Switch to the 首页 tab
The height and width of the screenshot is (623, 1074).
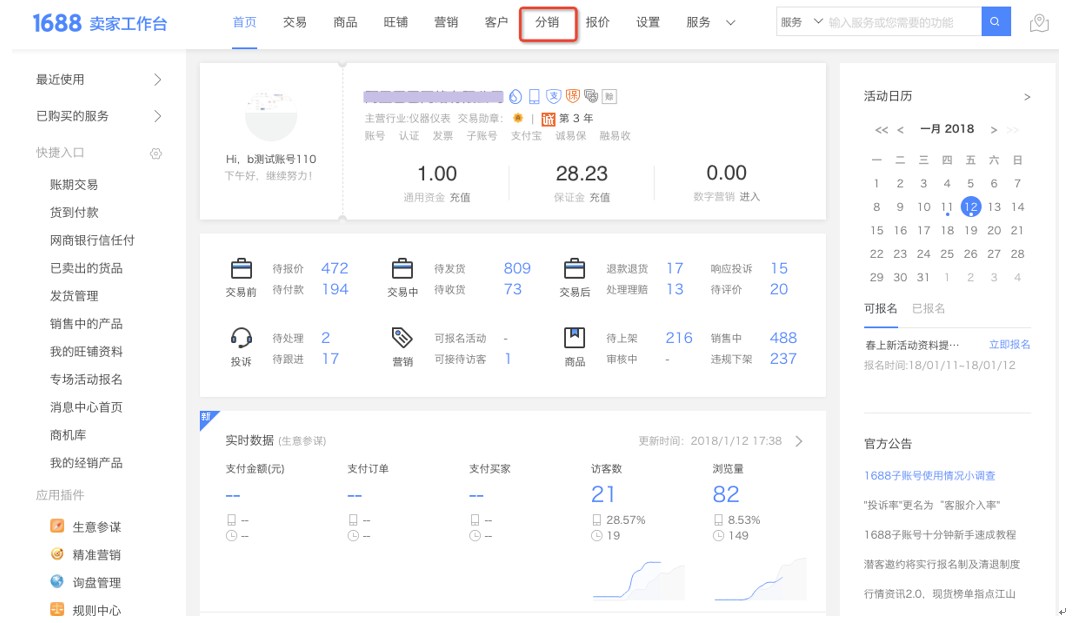245,23
